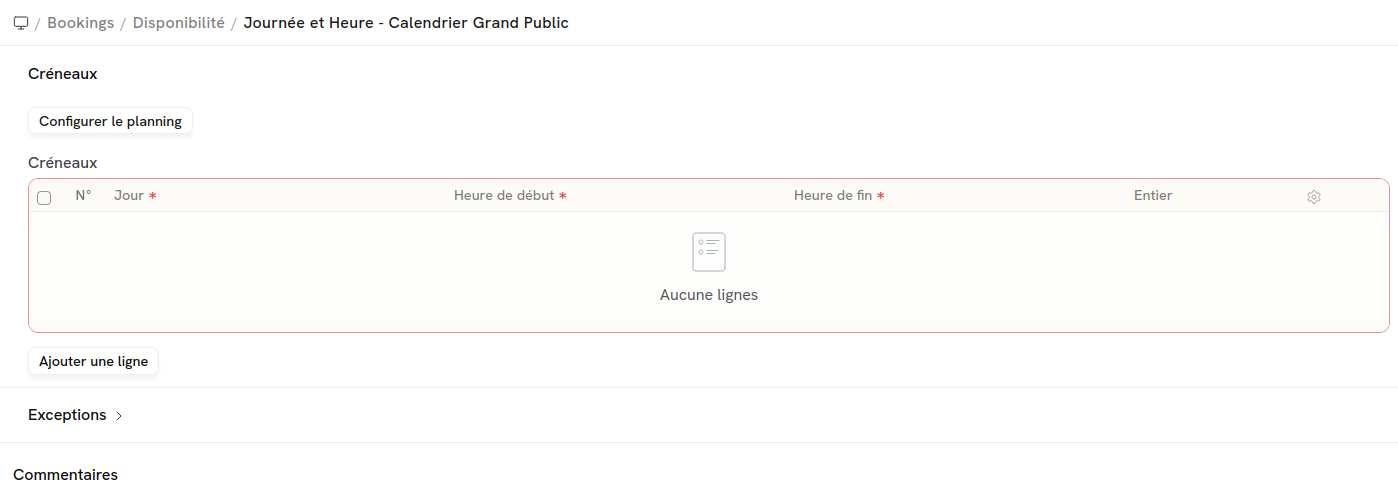Go to Bookings in the breadcrumb
This screenshot has height=489, width=1398.
click(x=81, y=23)
